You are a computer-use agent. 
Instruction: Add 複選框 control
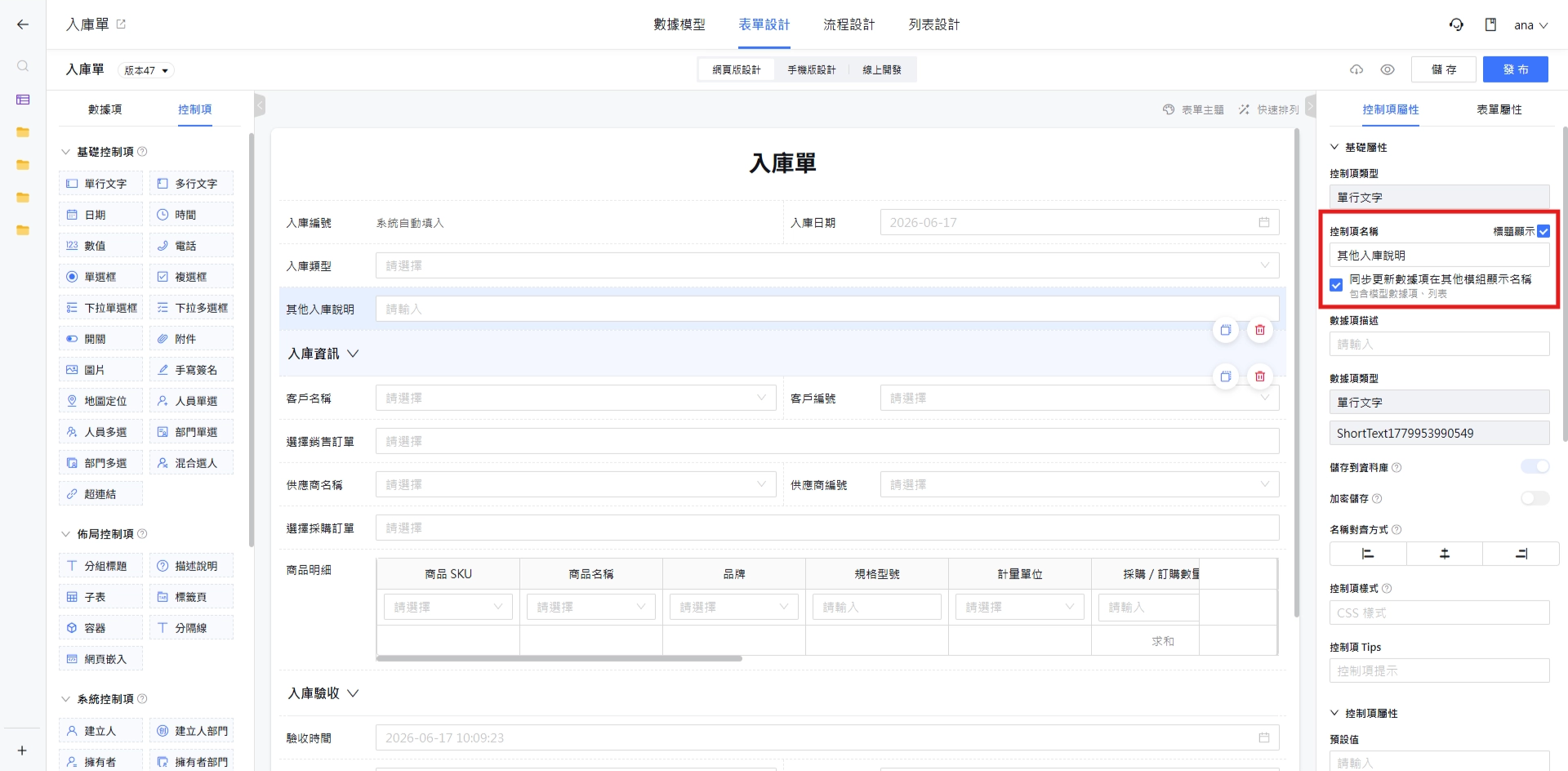click(191, 277)
